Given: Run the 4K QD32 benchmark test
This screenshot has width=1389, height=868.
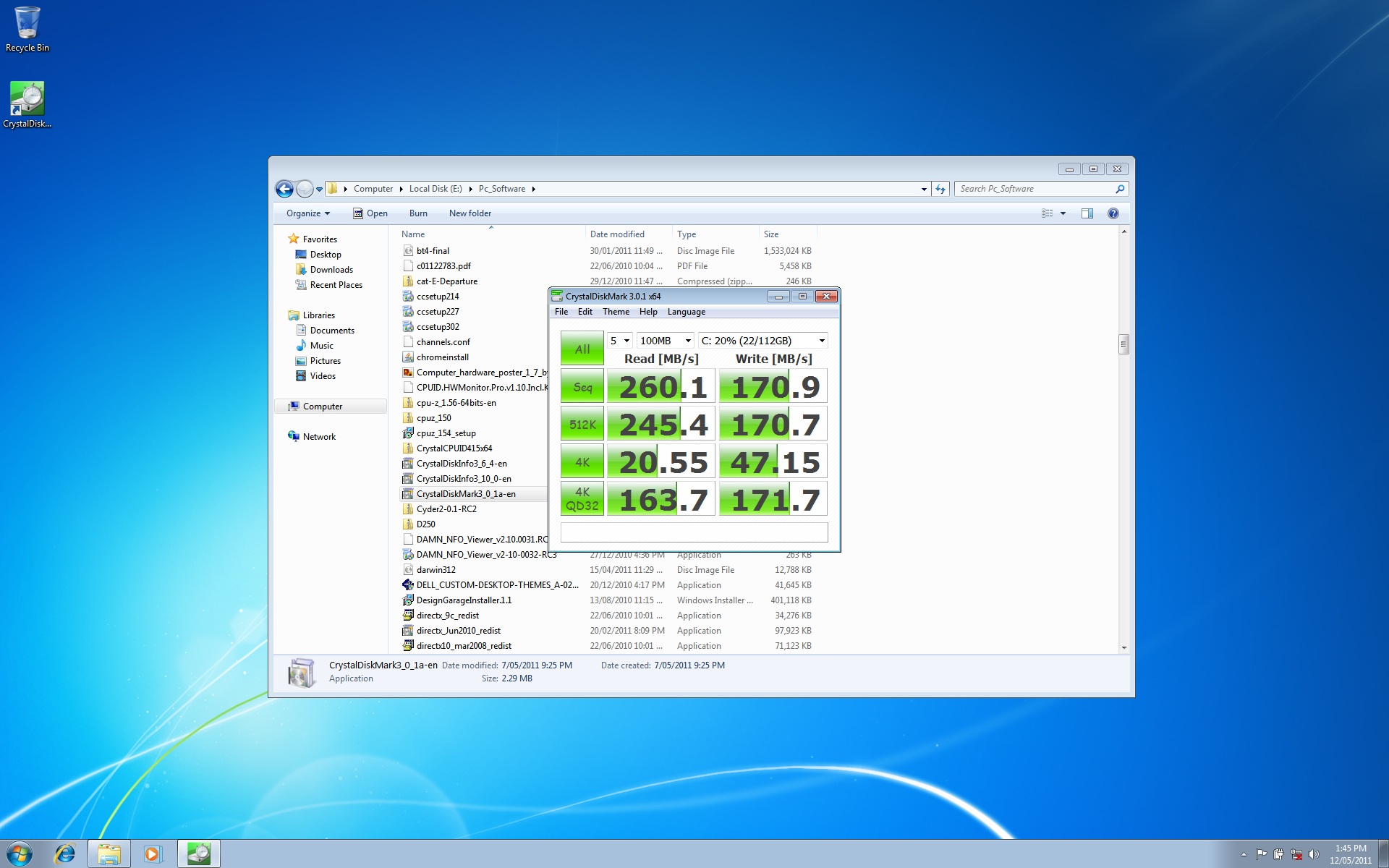Looking at the screenshot, I should 582,499.
